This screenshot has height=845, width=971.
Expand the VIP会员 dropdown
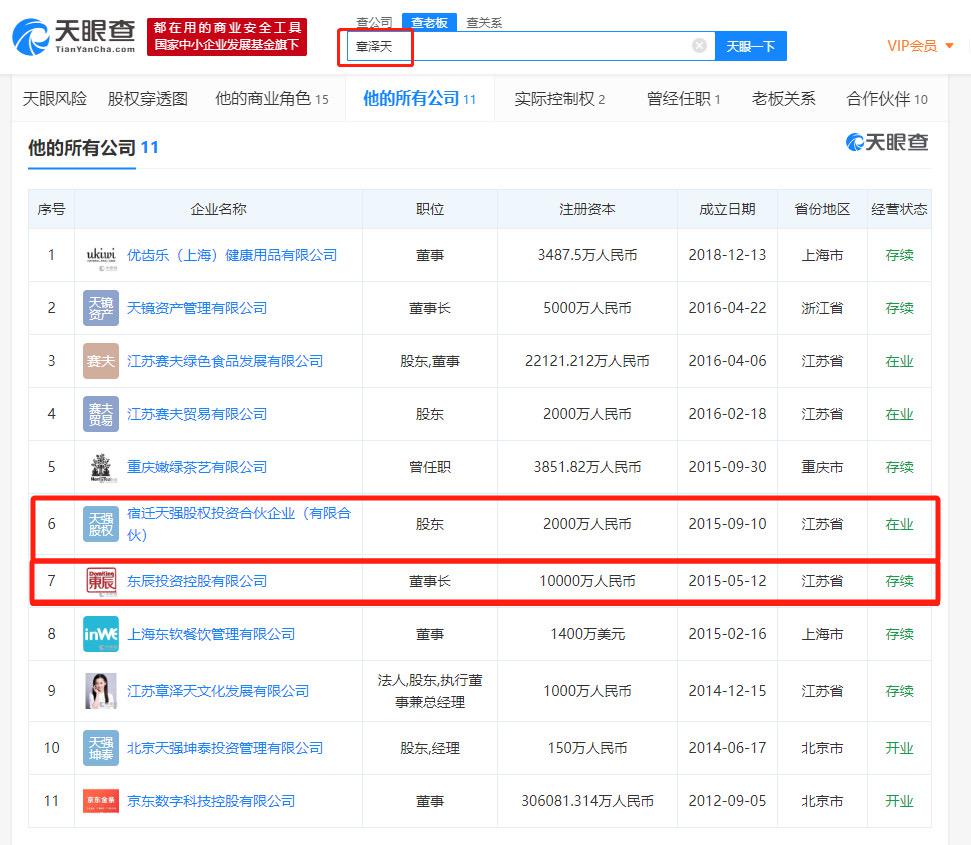pyautogui.click(x=920, y=46)
